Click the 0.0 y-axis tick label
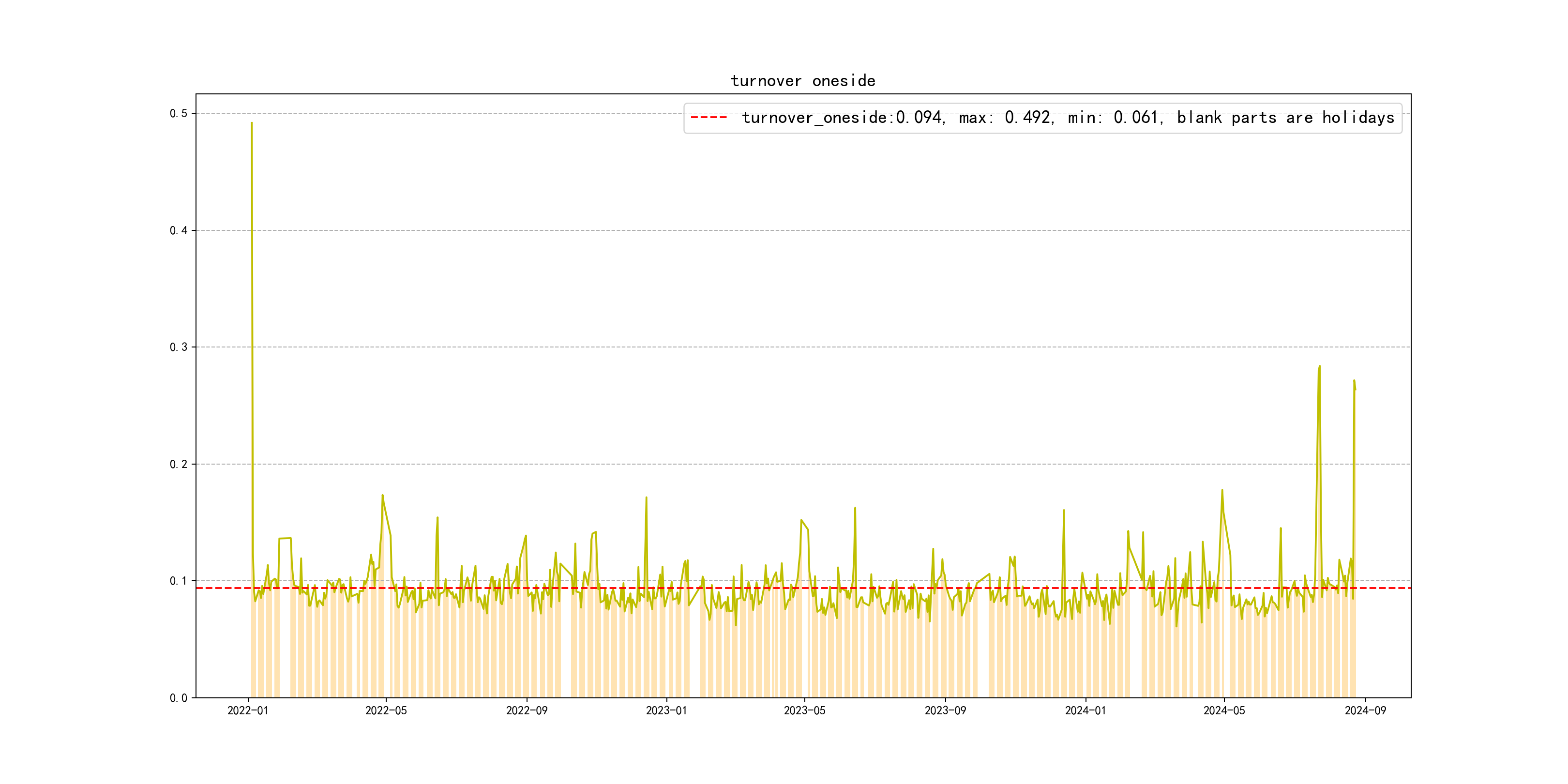Image resolution: width=1568 pixels, height=784 pixels. 179,698
